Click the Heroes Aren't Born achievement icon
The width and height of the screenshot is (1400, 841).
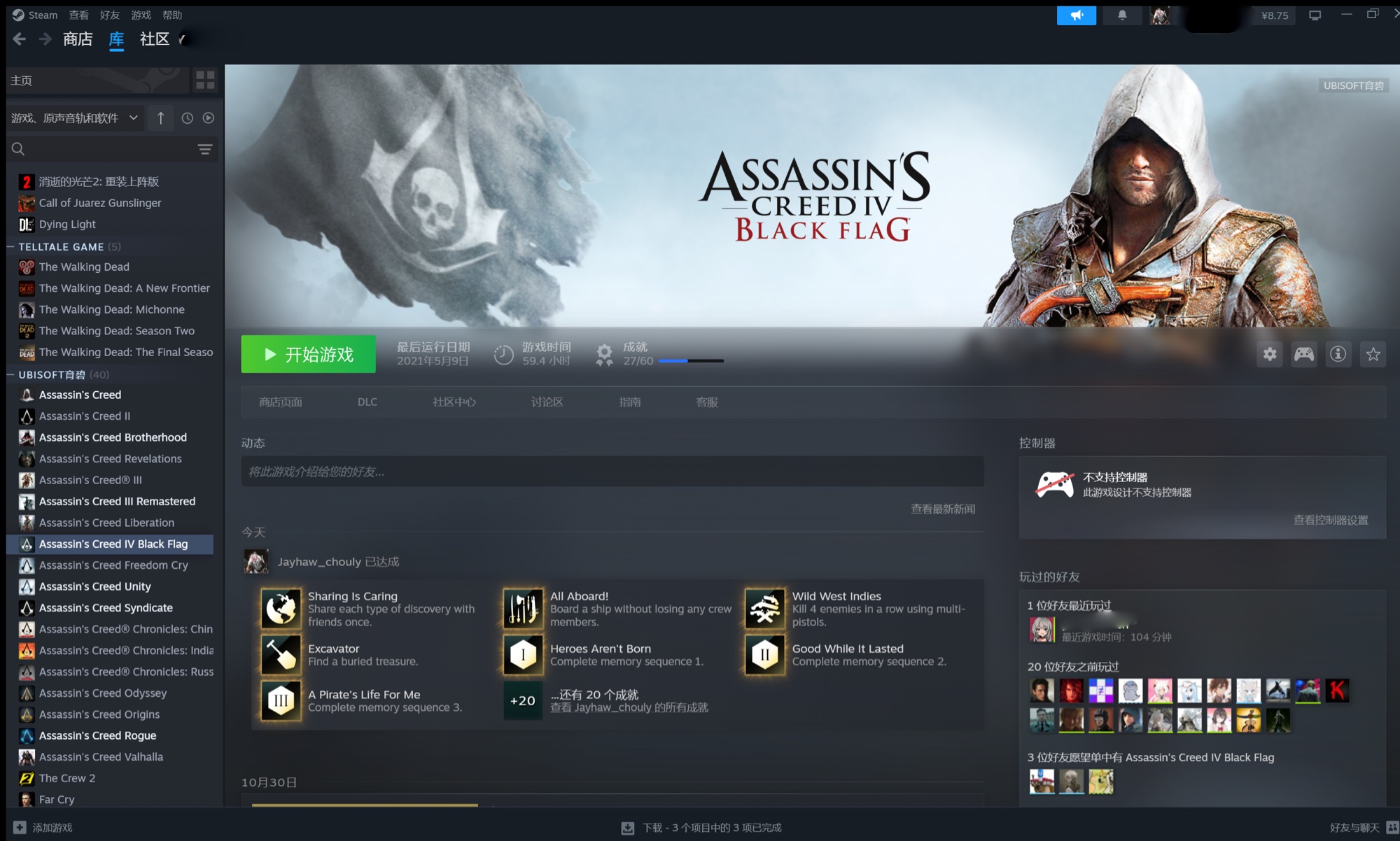[523, 654]
